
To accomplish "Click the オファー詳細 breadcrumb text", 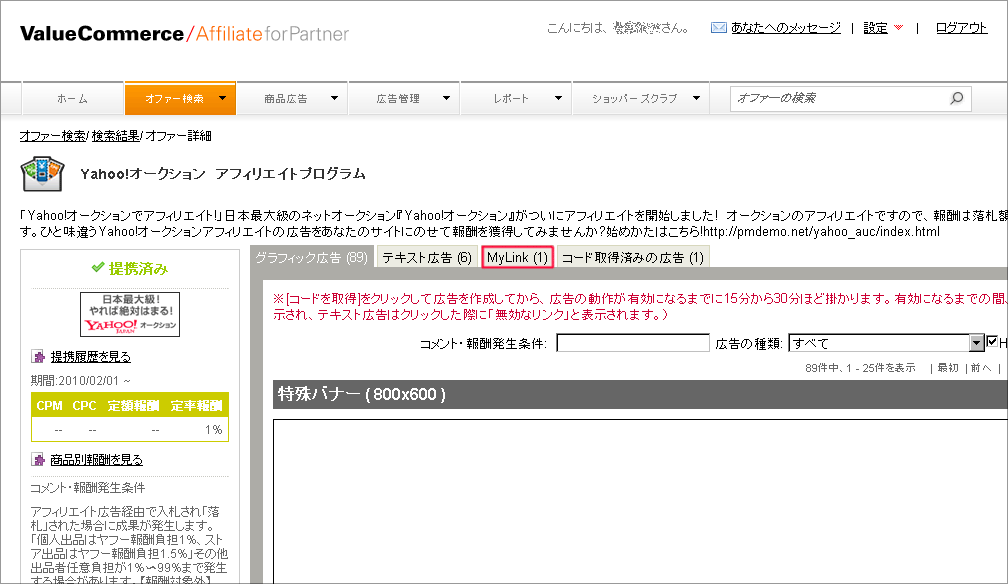I will pyautogui.click(x=179, y=136).
